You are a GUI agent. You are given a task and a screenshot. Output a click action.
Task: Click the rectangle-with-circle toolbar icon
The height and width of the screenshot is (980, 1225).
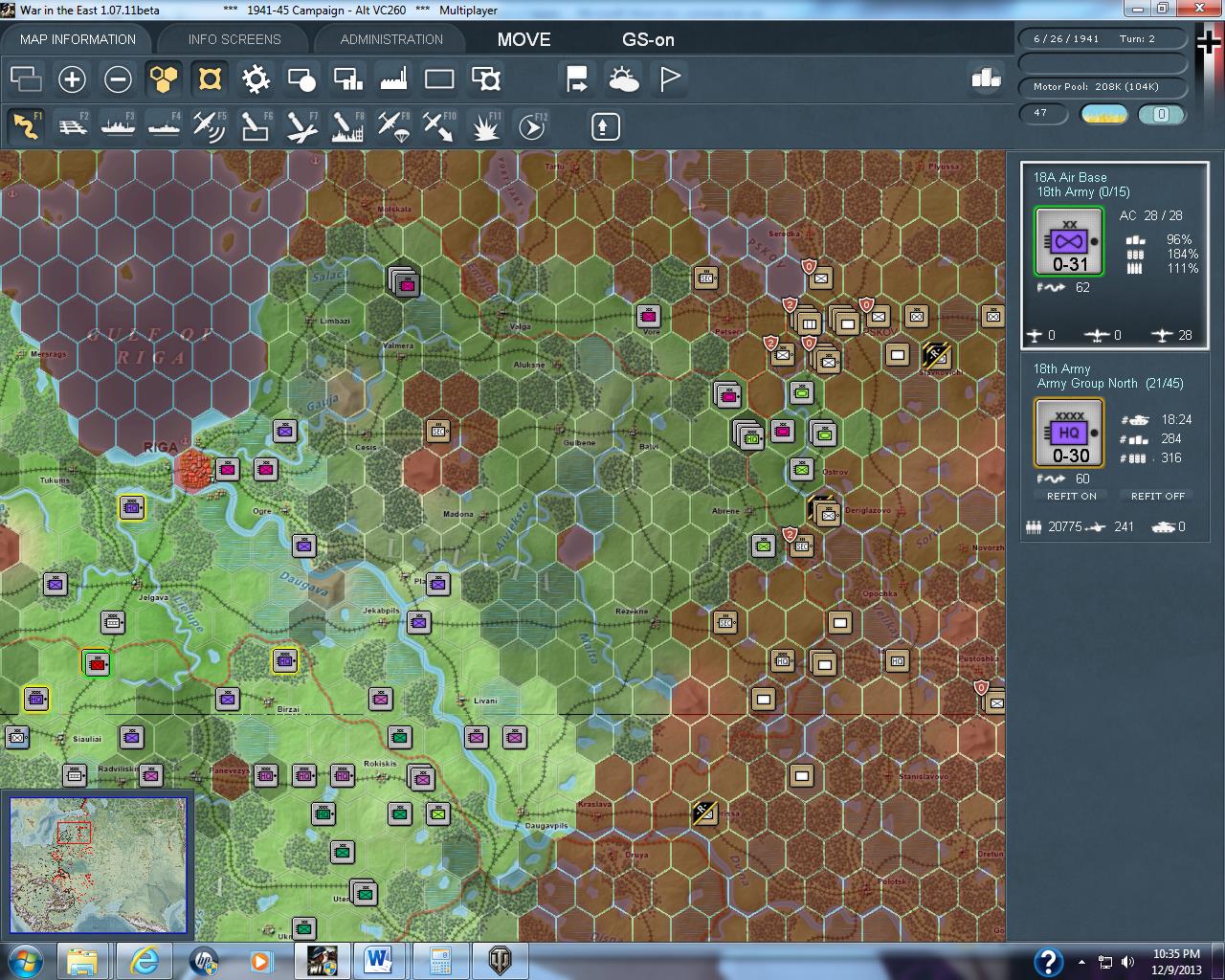pos(301,78)
